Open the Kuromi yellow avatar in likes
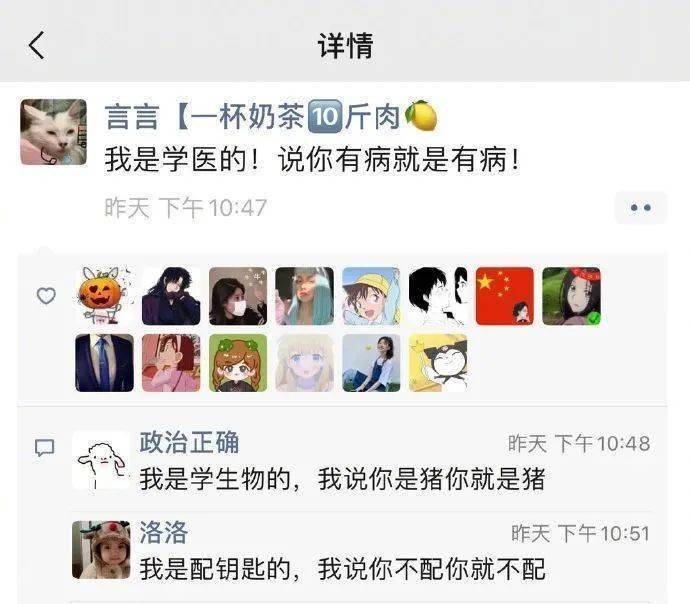The image size is (690, 604). pyautogui.click(x=438, y=362)
